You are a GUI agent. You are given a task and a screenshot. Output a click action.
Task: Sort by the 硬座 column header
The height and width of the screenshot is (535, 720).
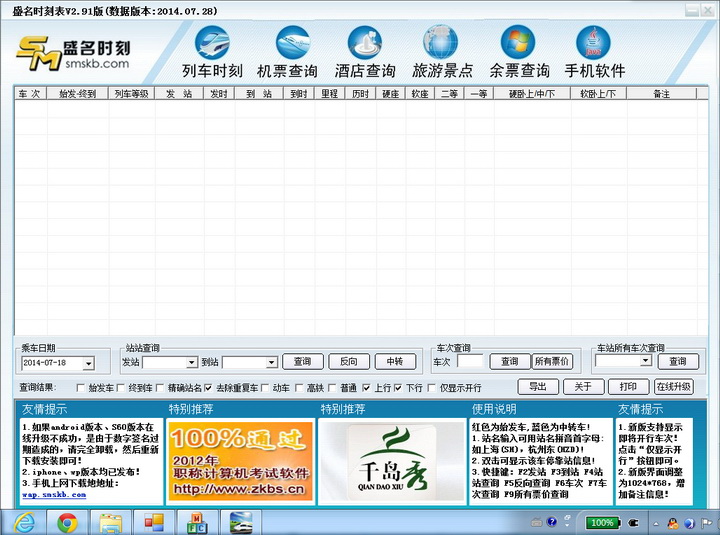391,94
